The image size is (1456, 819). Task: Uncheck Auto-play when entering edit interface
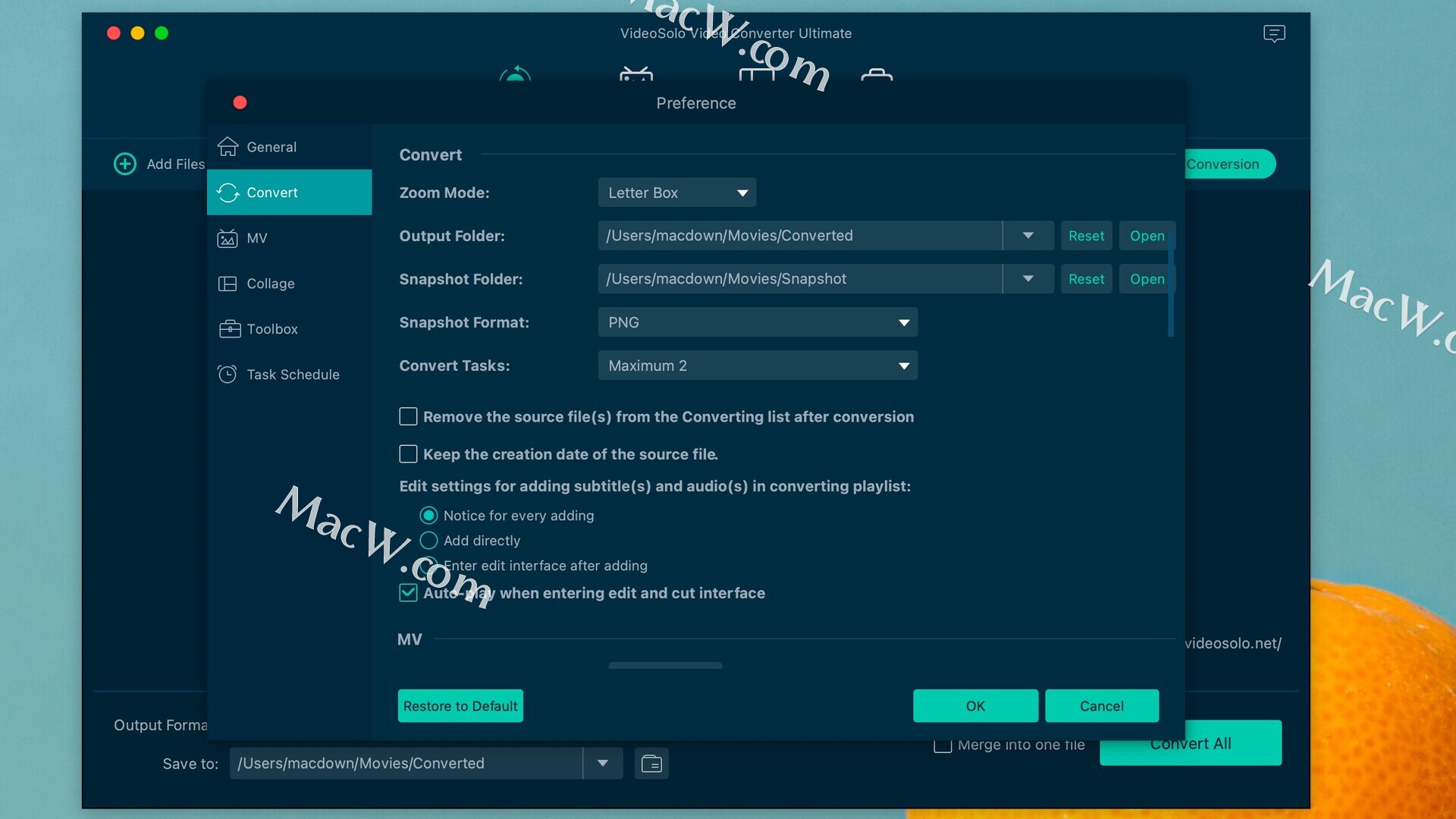(408, 593)
